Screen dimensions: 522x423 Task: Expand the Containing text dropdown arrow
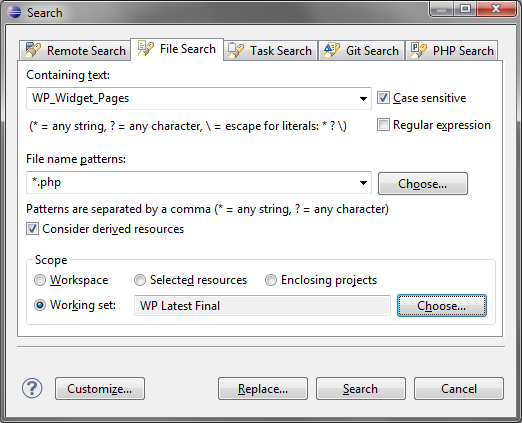point(363,99)
